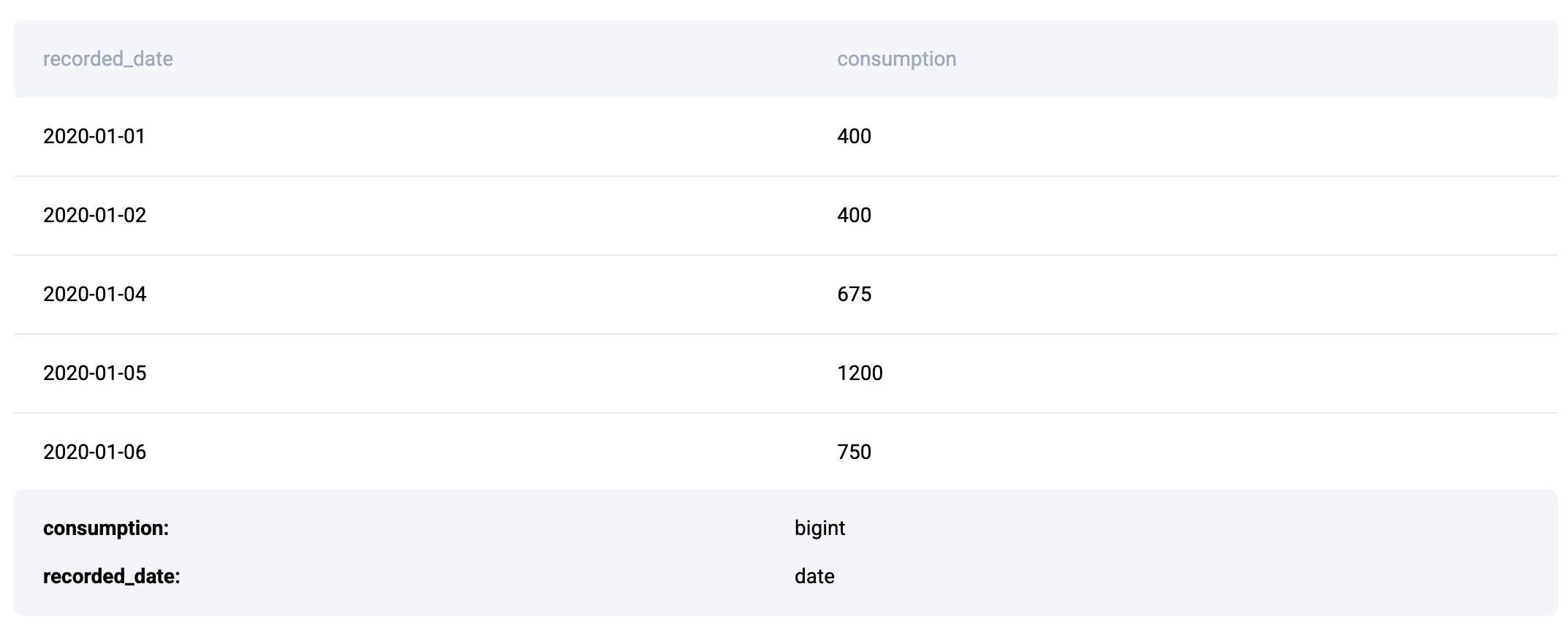Screen dimensions: 1568x641
Task: Select the 2020-01-06 date cell
Action: 94,452
